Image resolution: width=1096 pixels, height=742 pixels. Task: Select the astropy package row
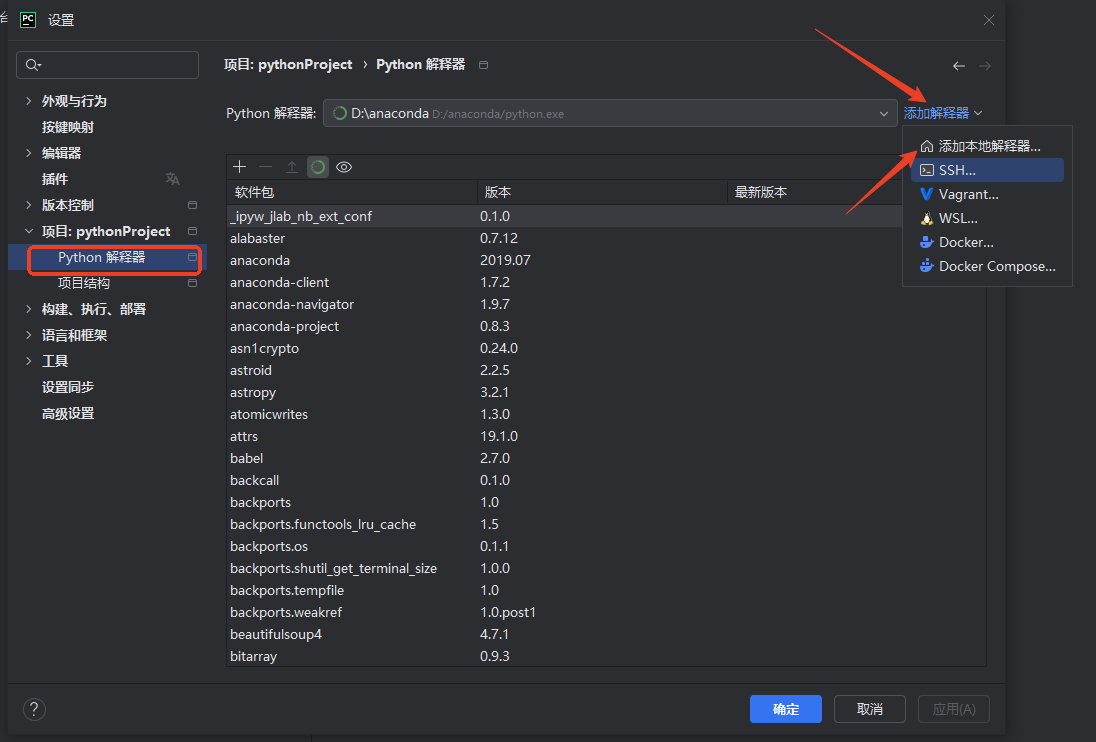coord(606,393)
